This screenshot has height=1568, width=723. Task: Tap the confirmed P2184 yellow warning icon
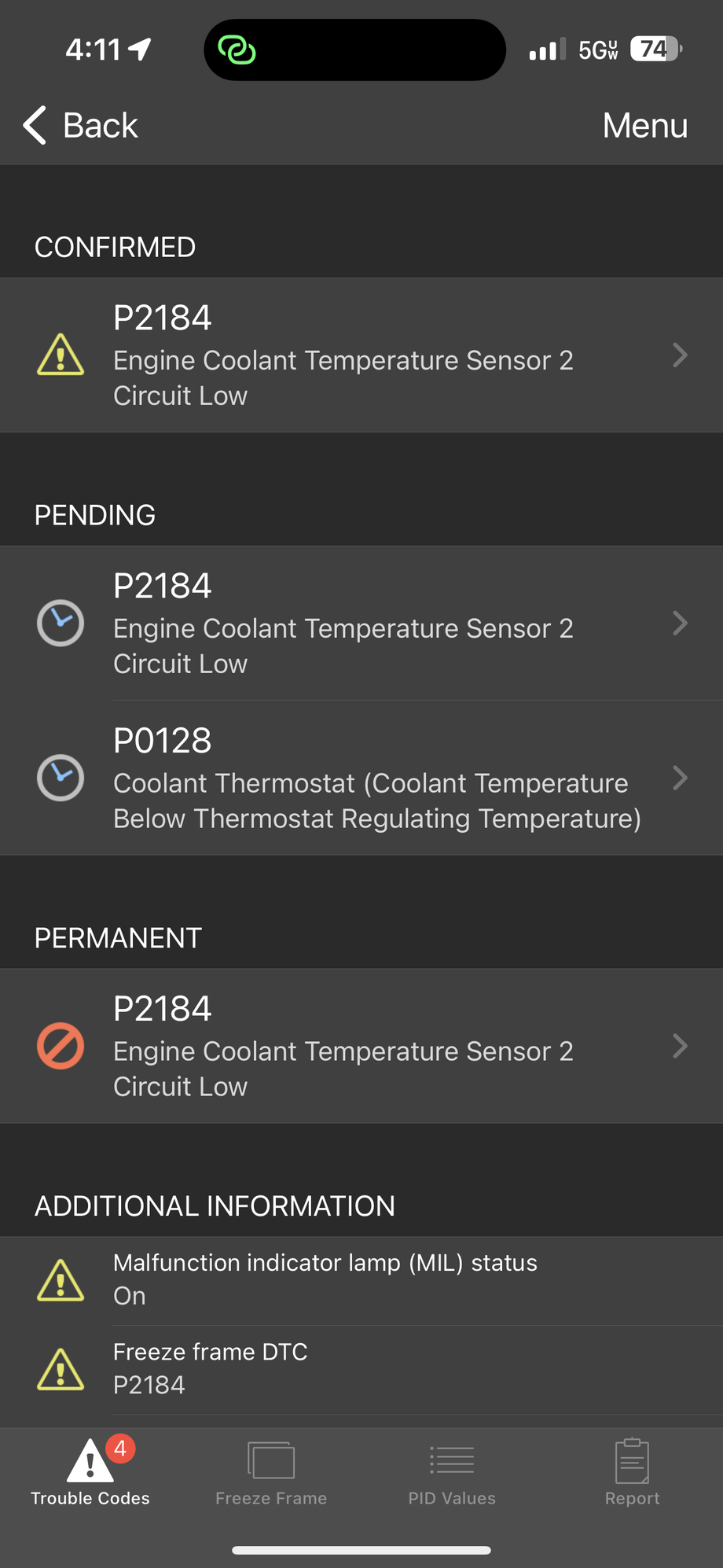(61, 355)
